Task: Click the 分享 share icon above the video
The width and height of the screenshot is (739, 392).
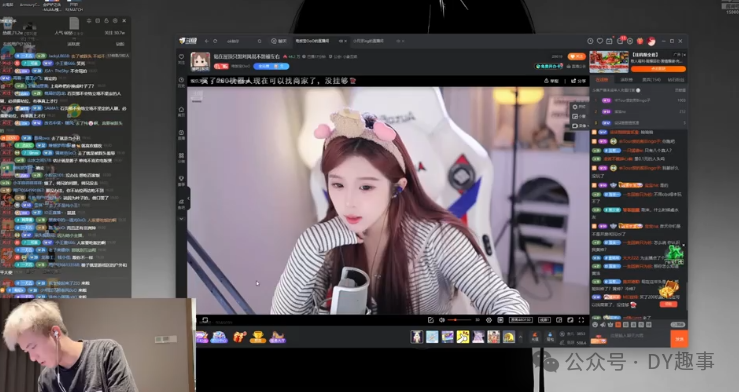Action: tap(578, 81)
